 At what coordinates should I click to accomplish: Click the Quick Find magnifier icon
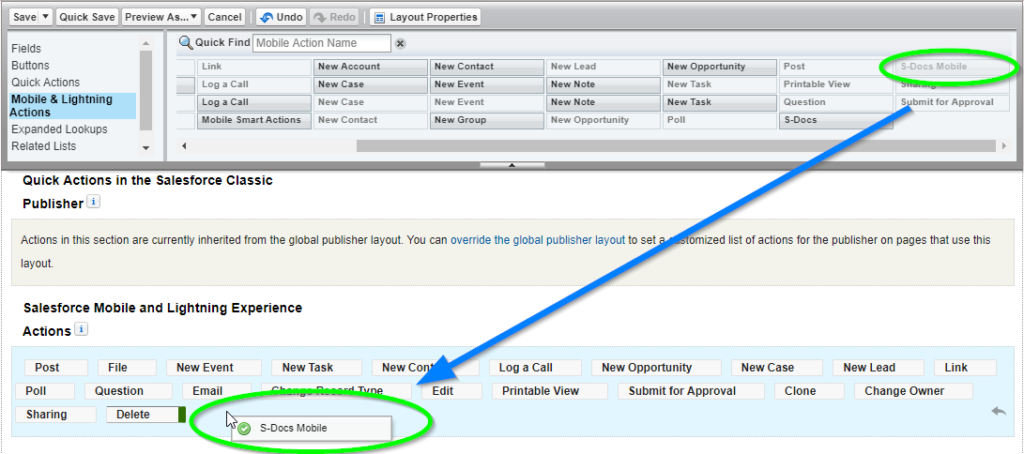pos(185,43)
